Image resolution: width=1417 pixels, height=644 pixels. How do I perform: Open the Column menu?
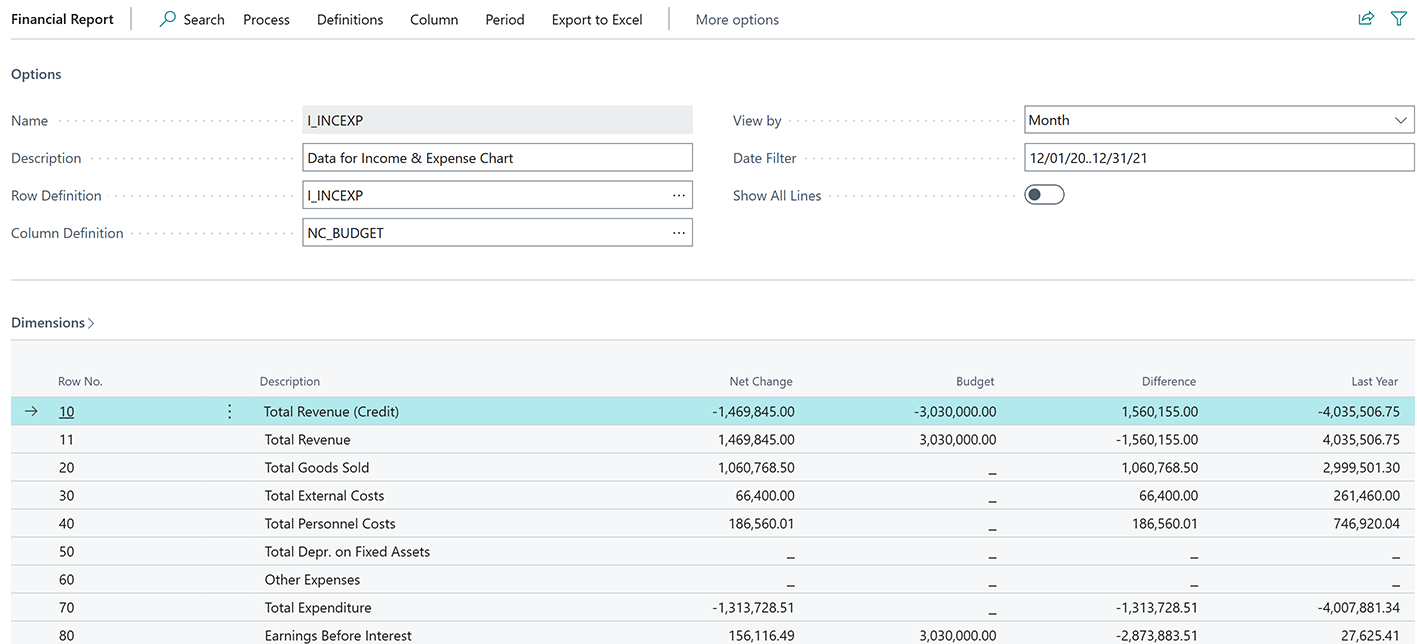(433, 19)
